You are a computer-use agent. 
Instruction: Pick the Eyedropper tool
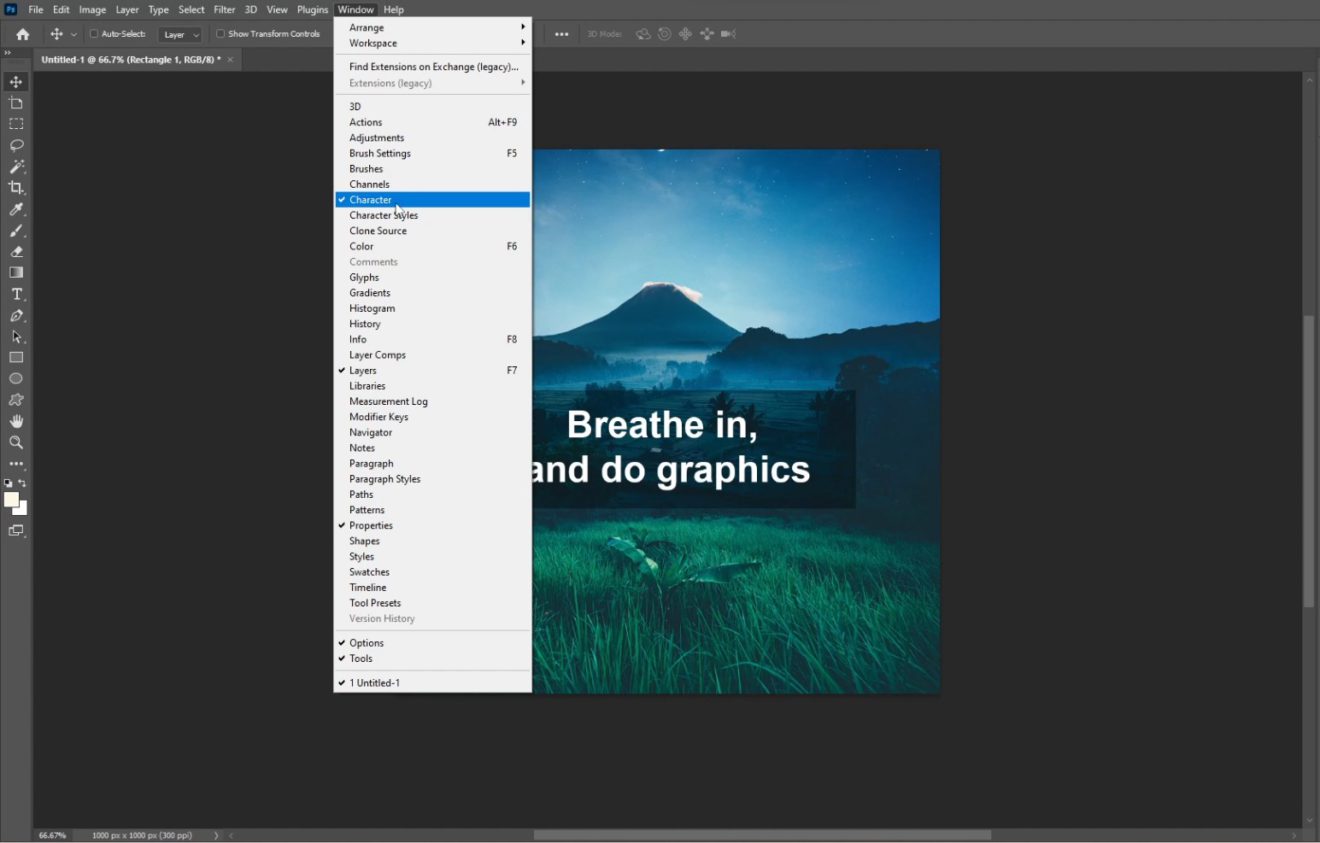15,209
